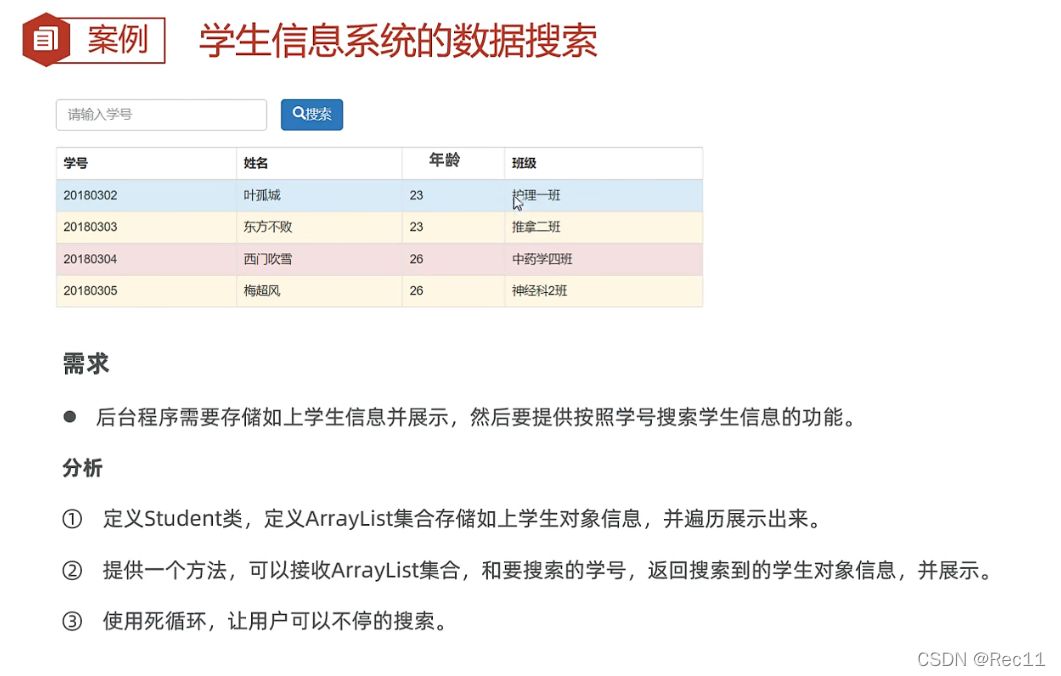Screen dimensions: 1061x676
Task: Click analysis step one about Student类
Action: [x=462, y=519]
